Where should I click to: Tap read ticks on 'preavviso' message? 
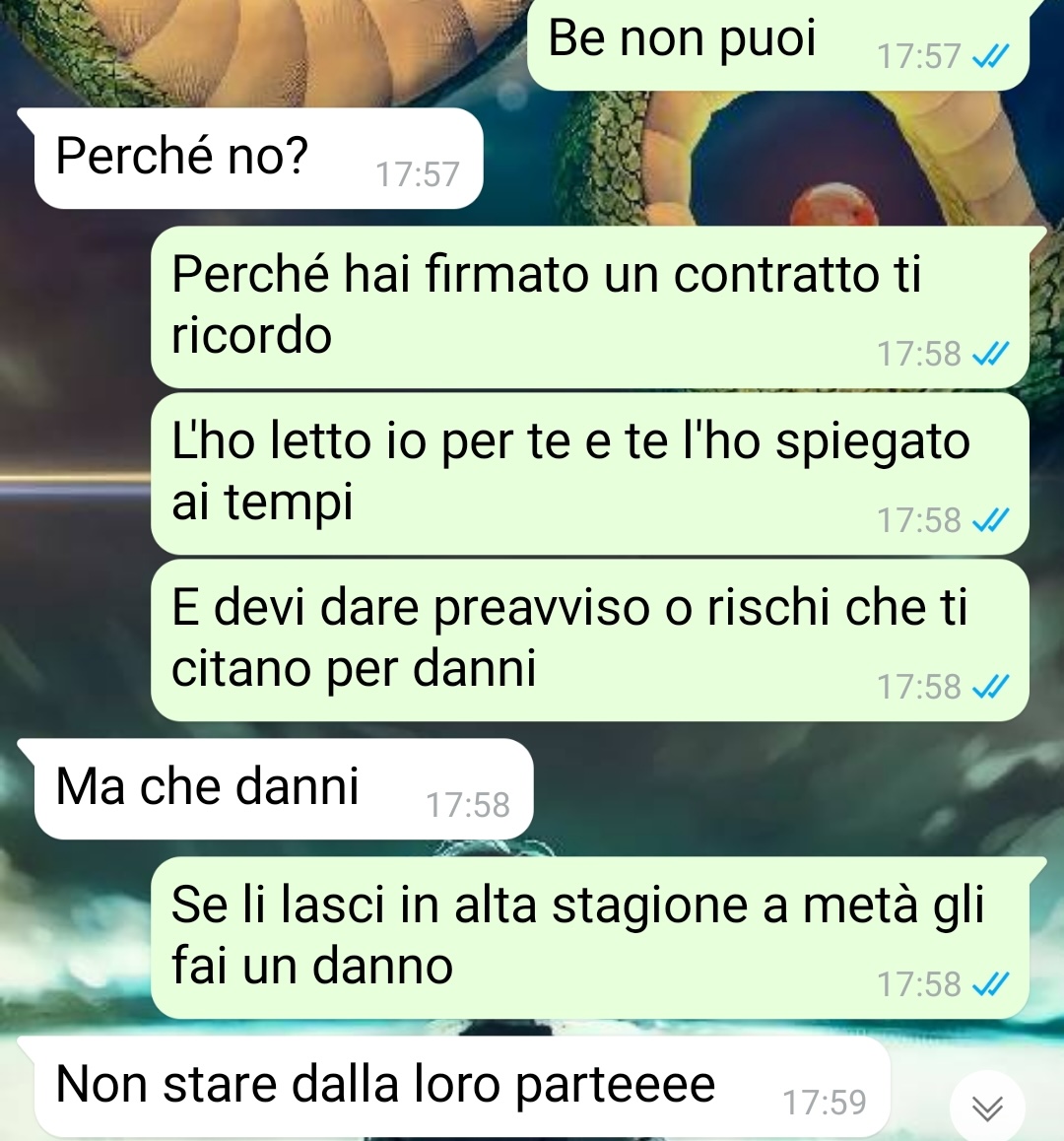point(990,686)
